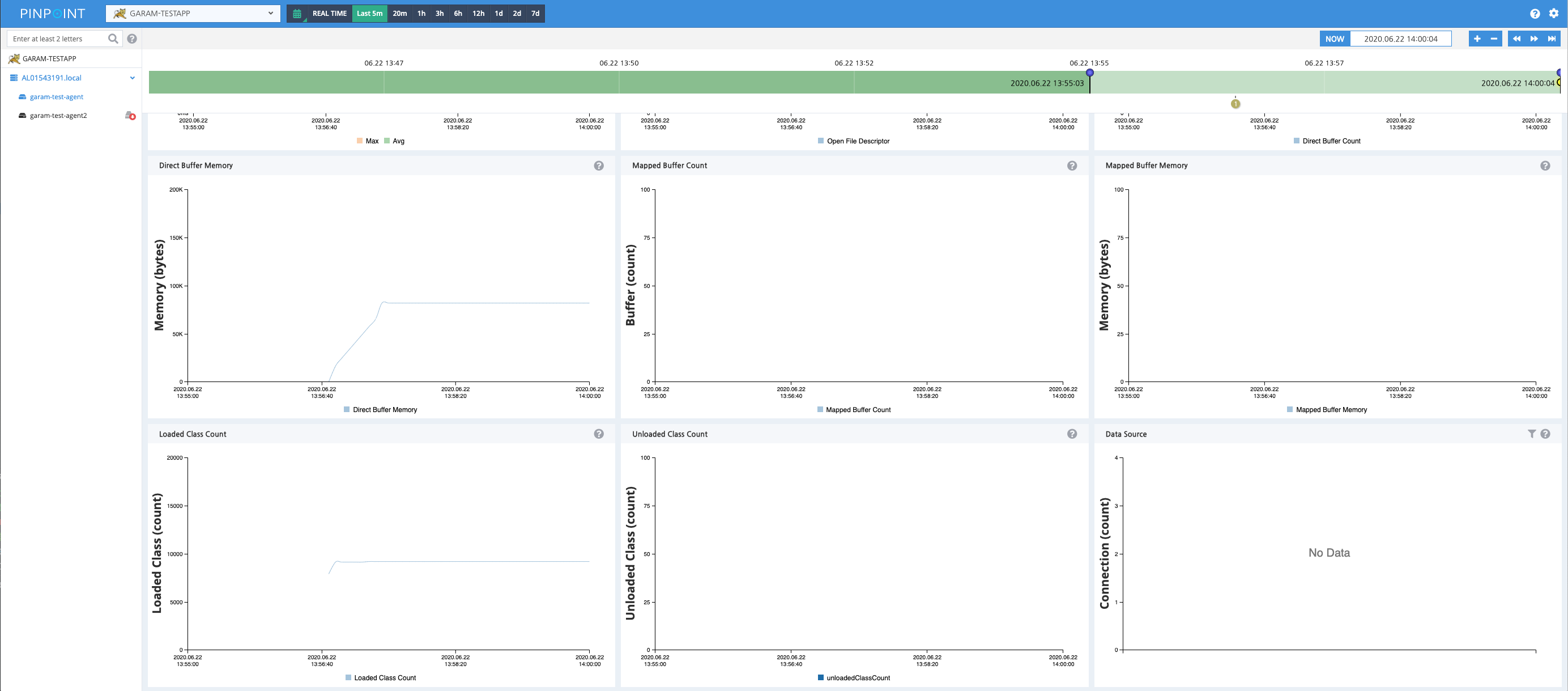Click the agent icon beside garam-test-agent

click(x=22, y=96)
